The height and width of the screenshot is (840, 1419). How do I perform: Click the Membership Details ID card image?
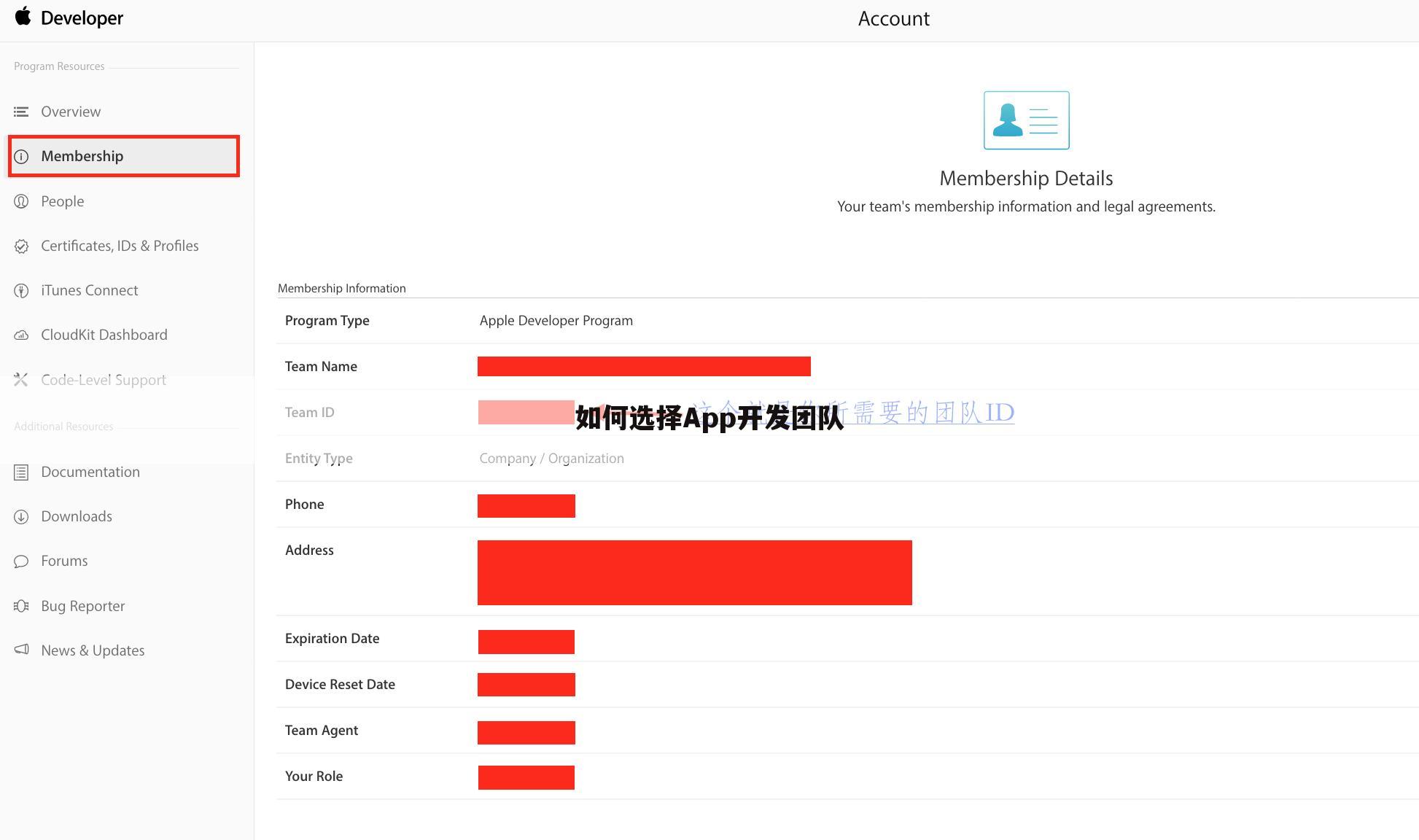[1027, 120]
